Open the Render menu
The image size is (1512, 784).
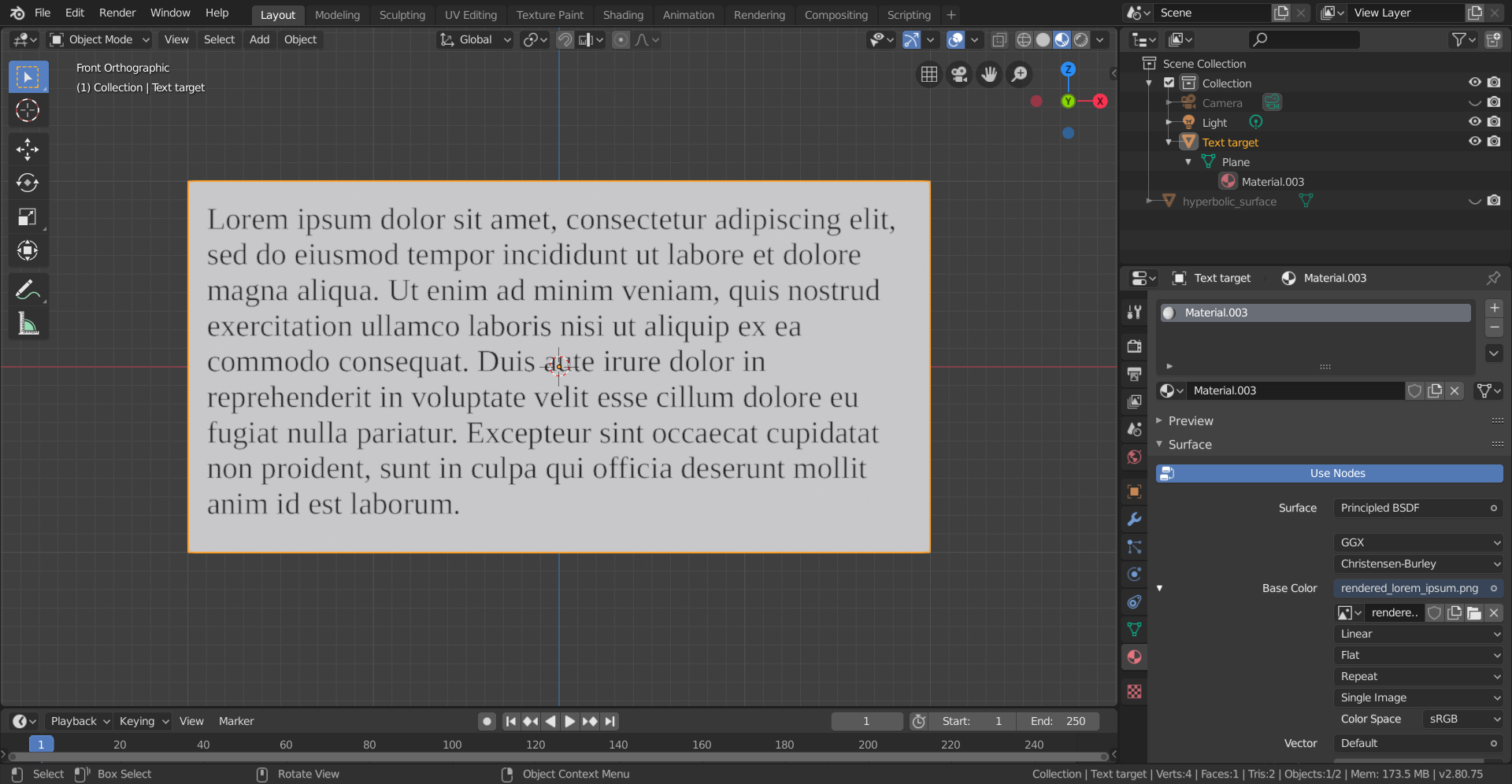(x=117, y=13)
